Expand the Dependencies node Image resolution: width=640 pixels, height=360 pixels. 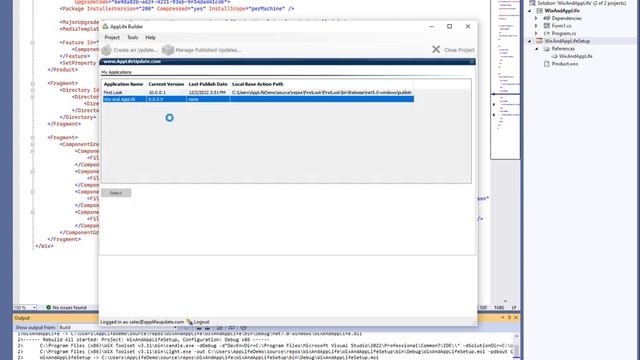536,18
